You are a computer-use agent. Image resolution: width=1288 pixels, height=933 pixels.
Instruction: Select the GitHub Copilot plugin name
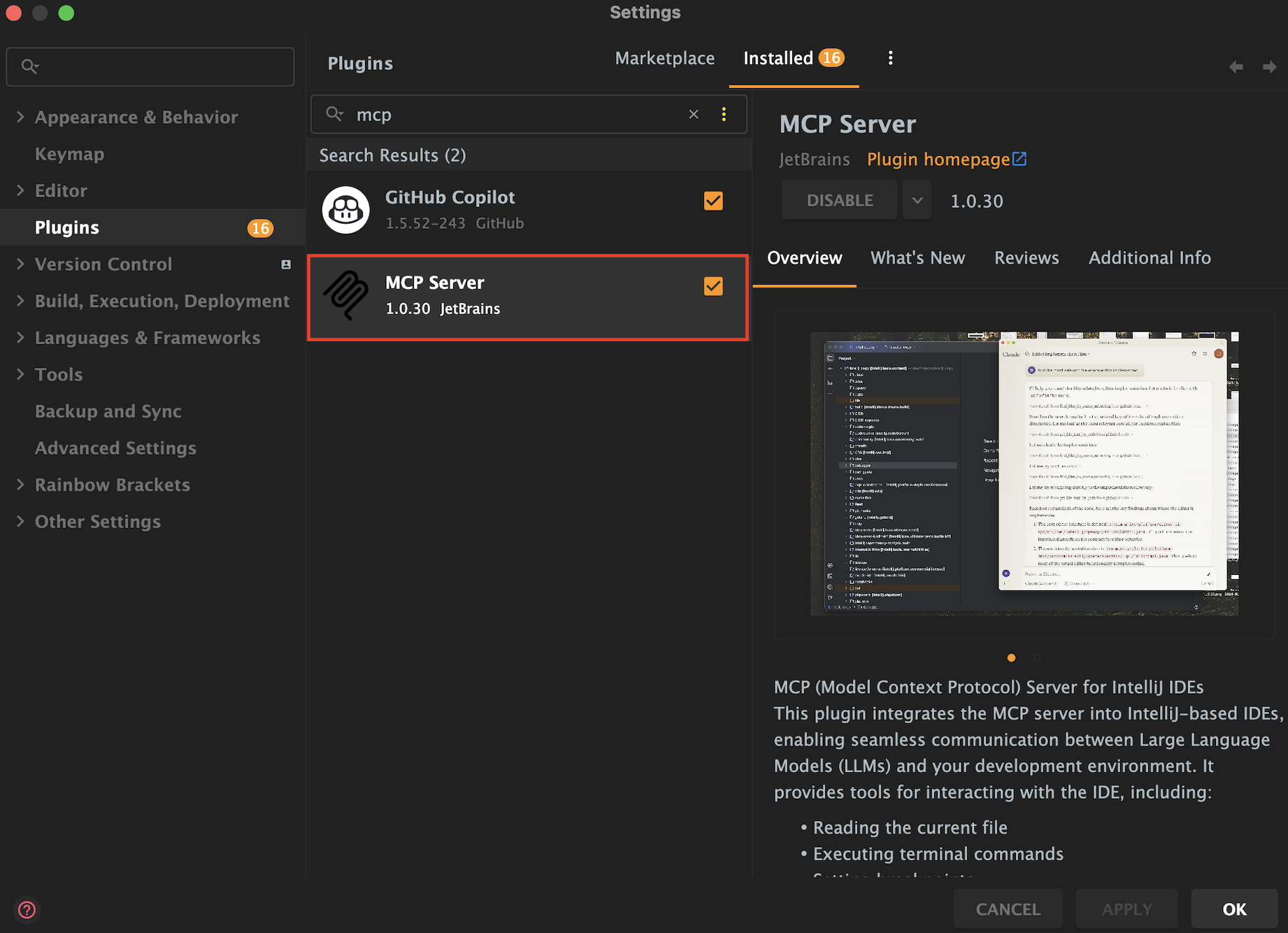coord(450,197)
